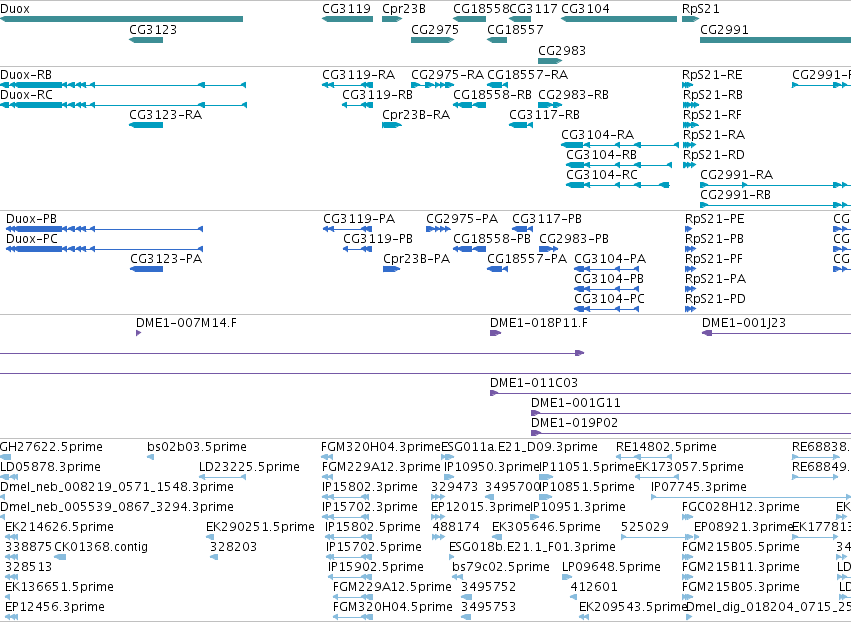Select the CG18557-RA transcript label
This screenshot has height=622, width=851.
point(528,74)
